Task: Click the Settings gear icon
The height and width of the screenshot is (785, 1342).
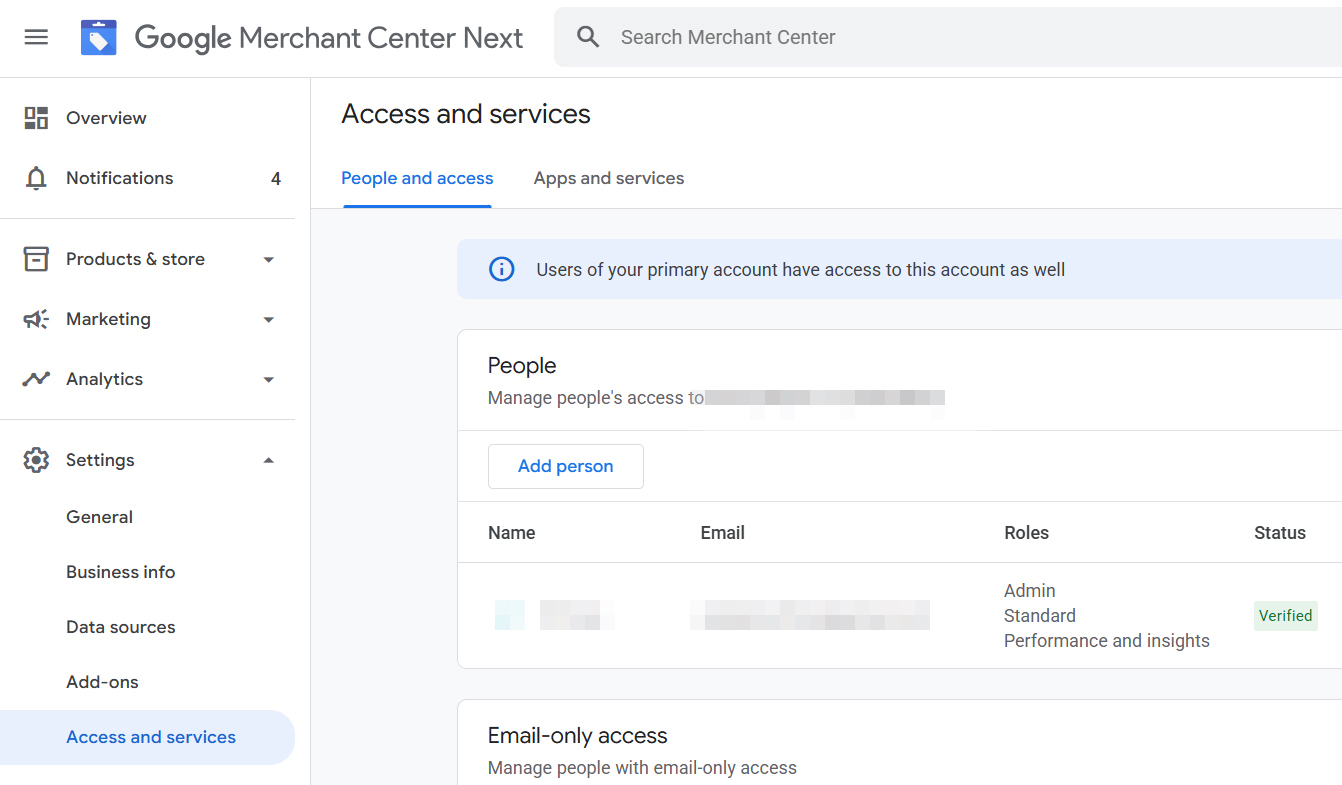Action: coord(36,459)
